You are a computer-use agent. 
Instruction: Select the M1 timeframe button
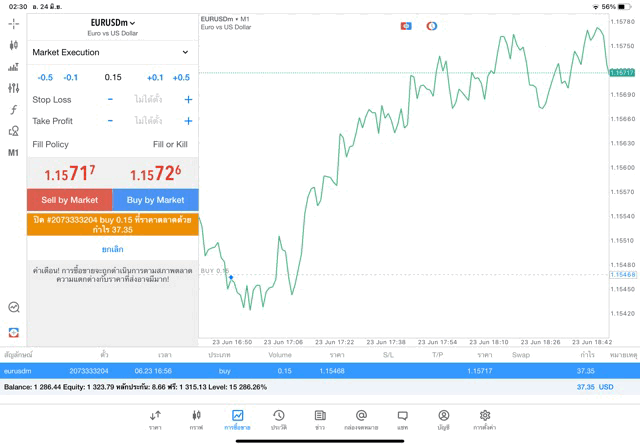tap(13, 153)
